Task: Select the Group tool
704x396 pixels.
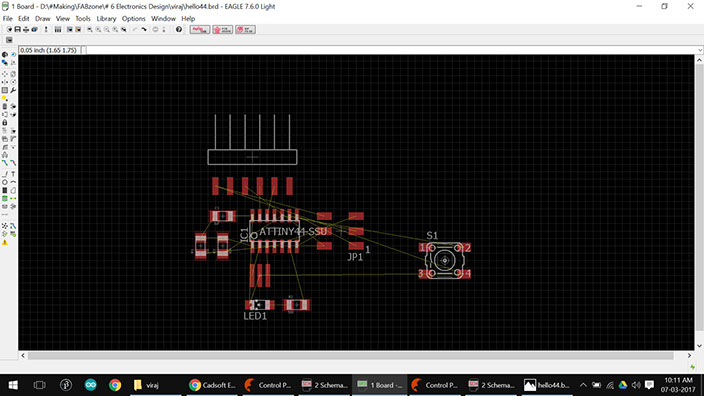Action: [5, 90]
